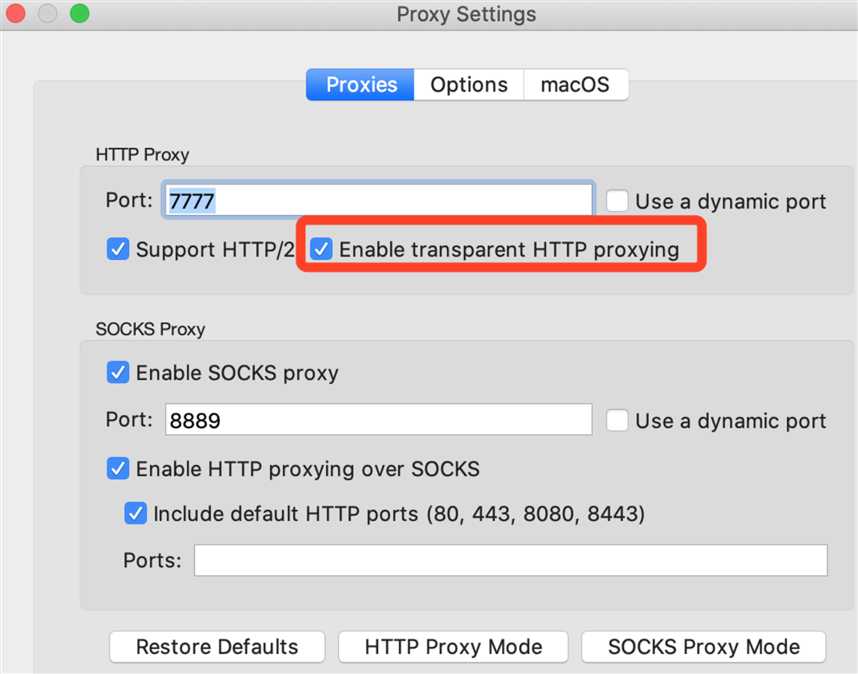Select the Proxies tab
The height and width of the screenshot is (674, 858).
click(360, 85)
